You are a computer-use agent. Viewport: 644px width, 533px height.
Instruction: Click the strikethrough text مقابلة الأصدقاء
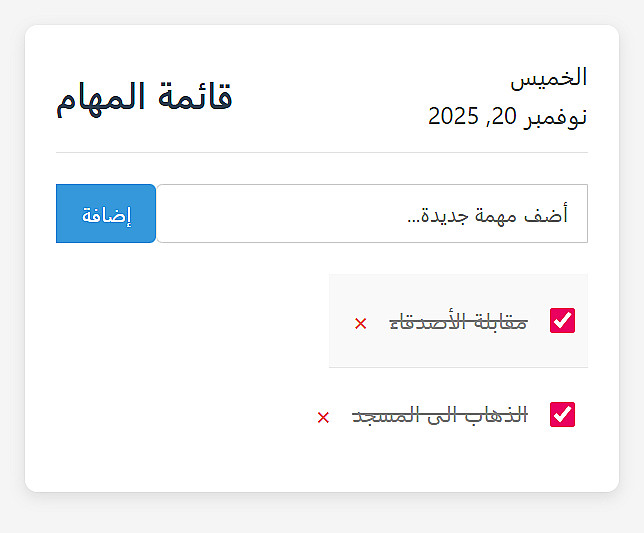coord(458,322)
